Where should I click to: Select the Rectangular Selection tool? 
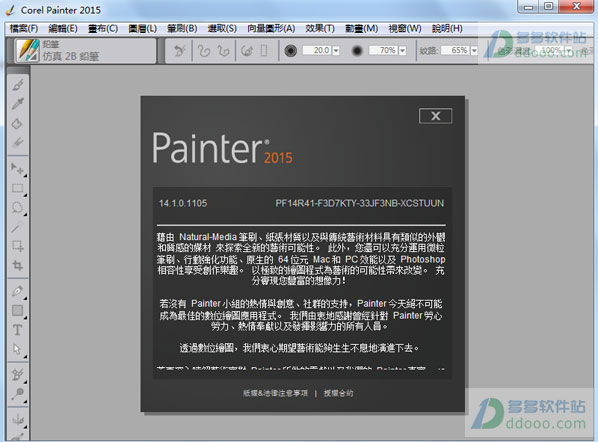(18, 188)
